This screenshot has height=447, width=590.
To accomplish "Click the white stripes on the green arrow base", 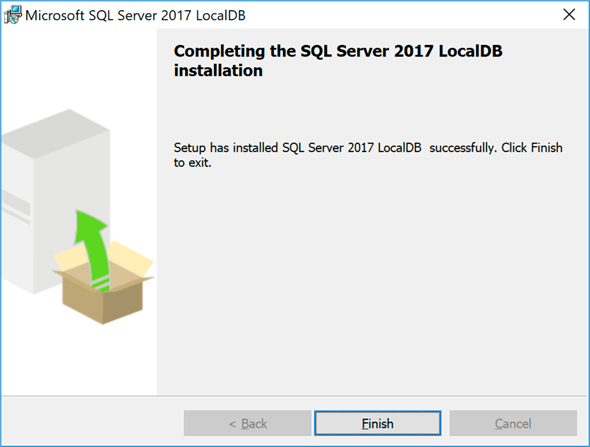I will pyautogui.click(x=101, y=285).
